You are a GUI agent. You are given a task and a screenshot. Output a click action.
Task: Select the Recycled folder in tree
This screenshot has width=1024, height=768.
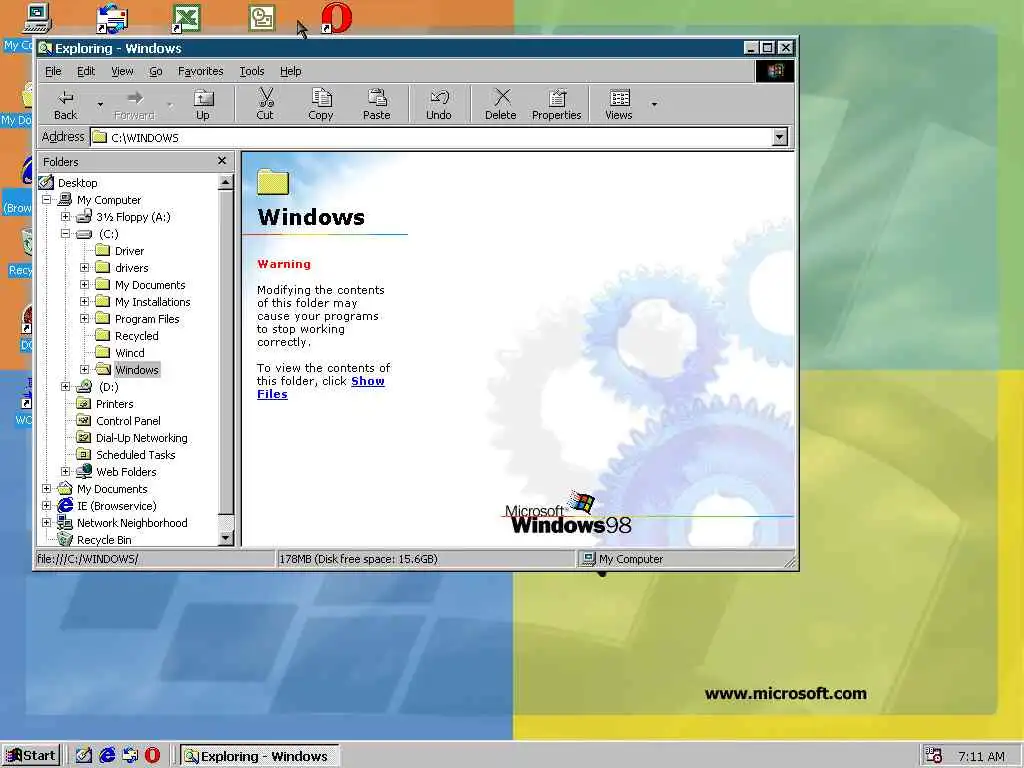(136, 336)
